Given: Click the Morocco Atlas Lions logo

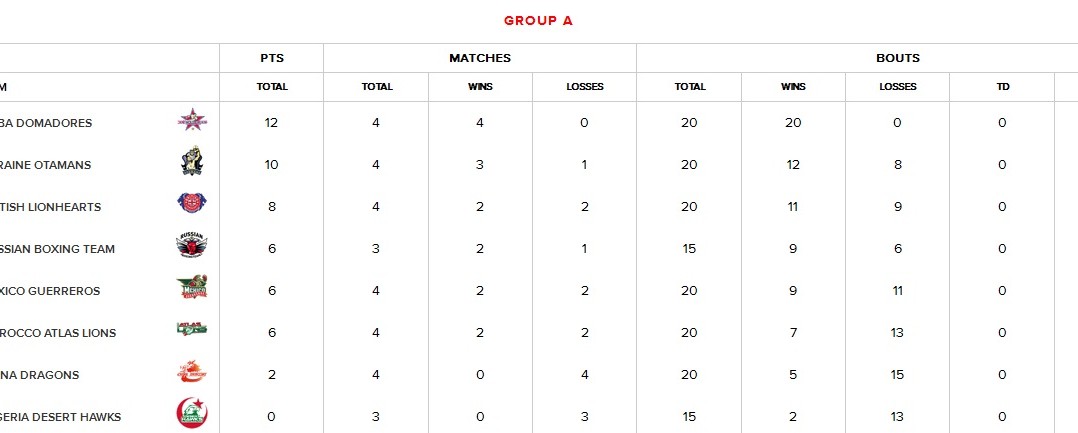Looking at the screenshot, I should pyautogui.click(x=192, y=331).
